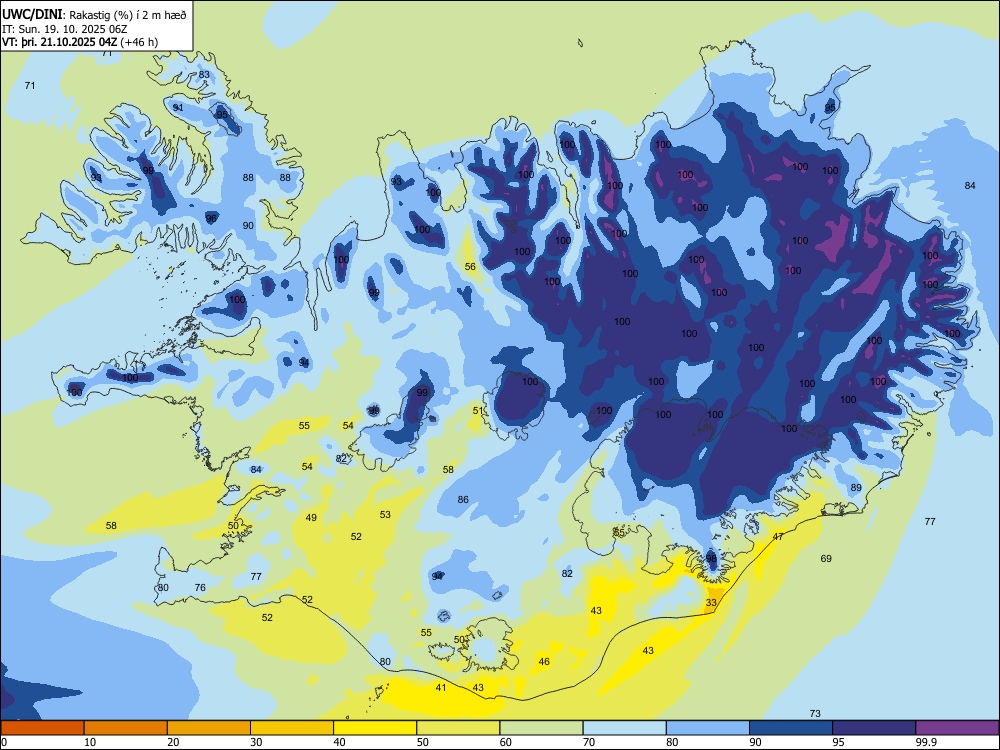Screen dimensions: 1000x750
Task: Click the '99.9' legend tick label
Action: tap(926, 742)
